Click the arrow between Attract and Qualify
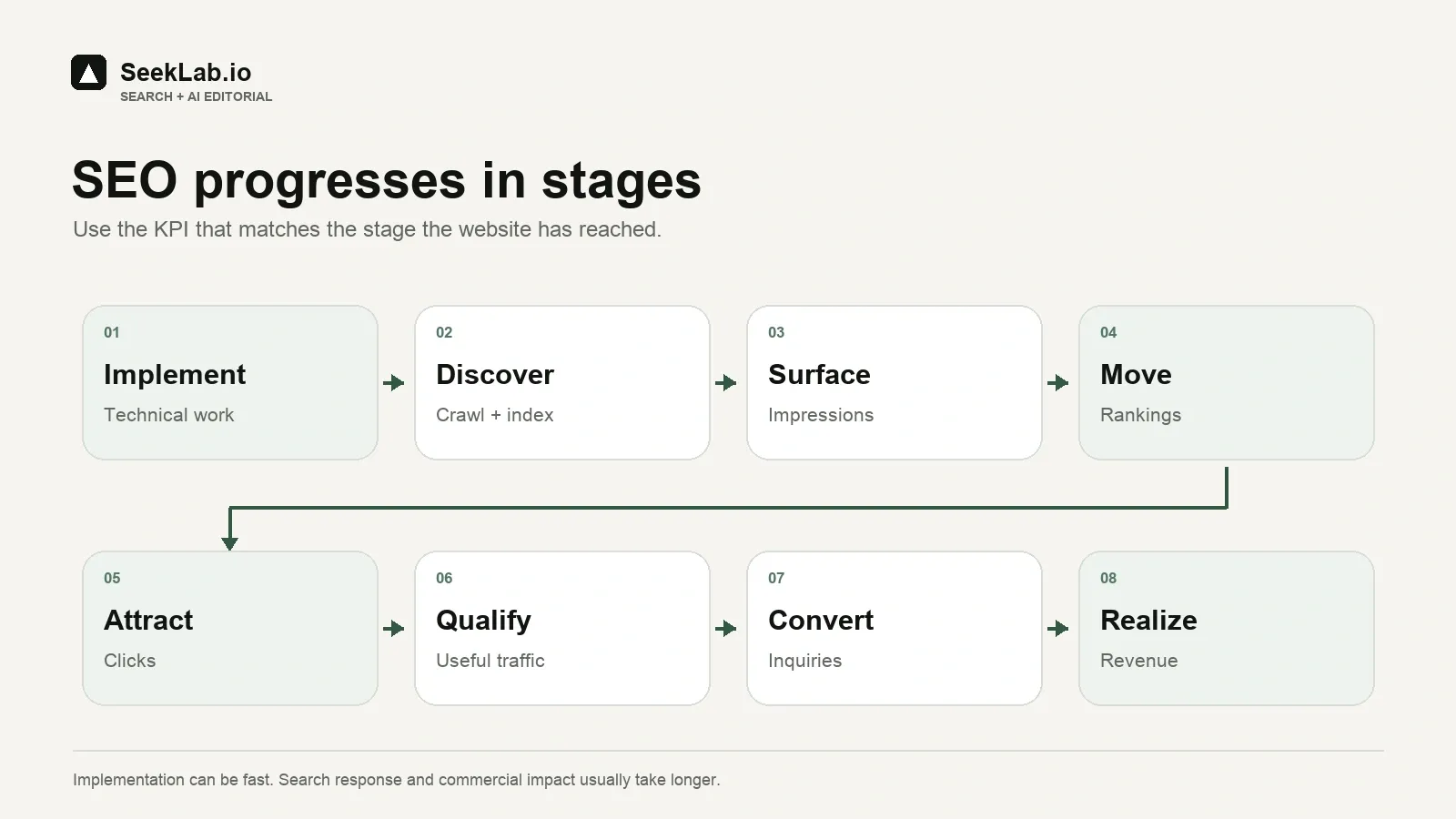Viewport: 1456px width, 819px height. click(394, 629)
